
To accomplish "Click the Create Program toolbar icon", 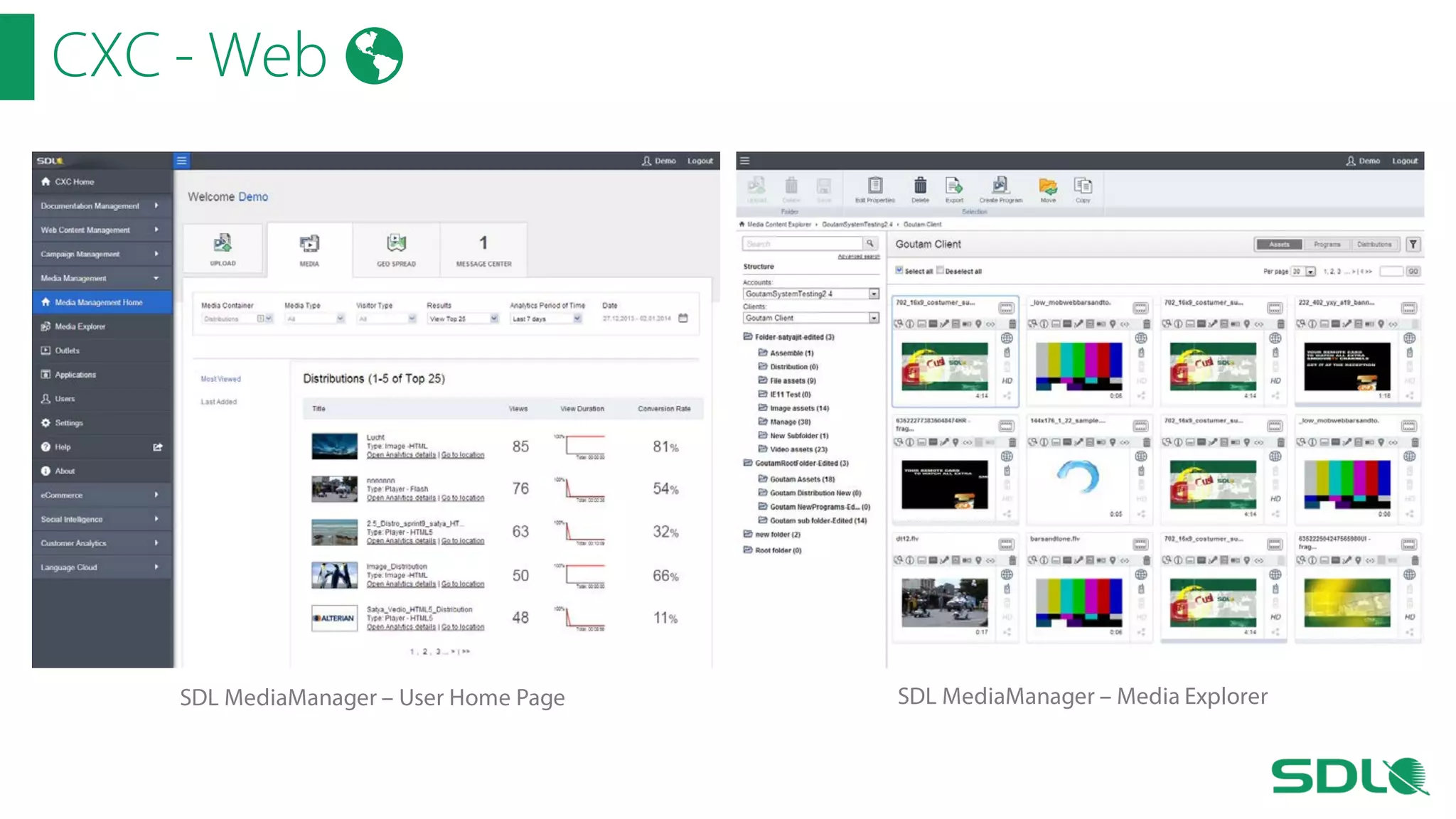I will pos(1000,186).
